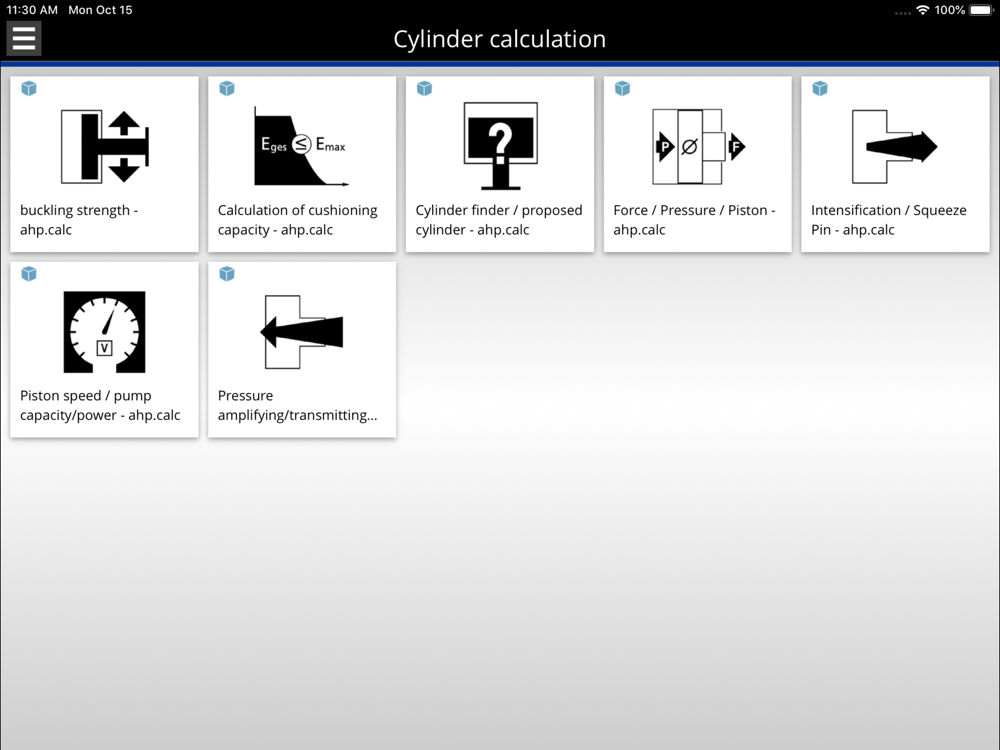Click the blue cube on Piston speed card
This screenshot has height=750, width=1000.
29,274
